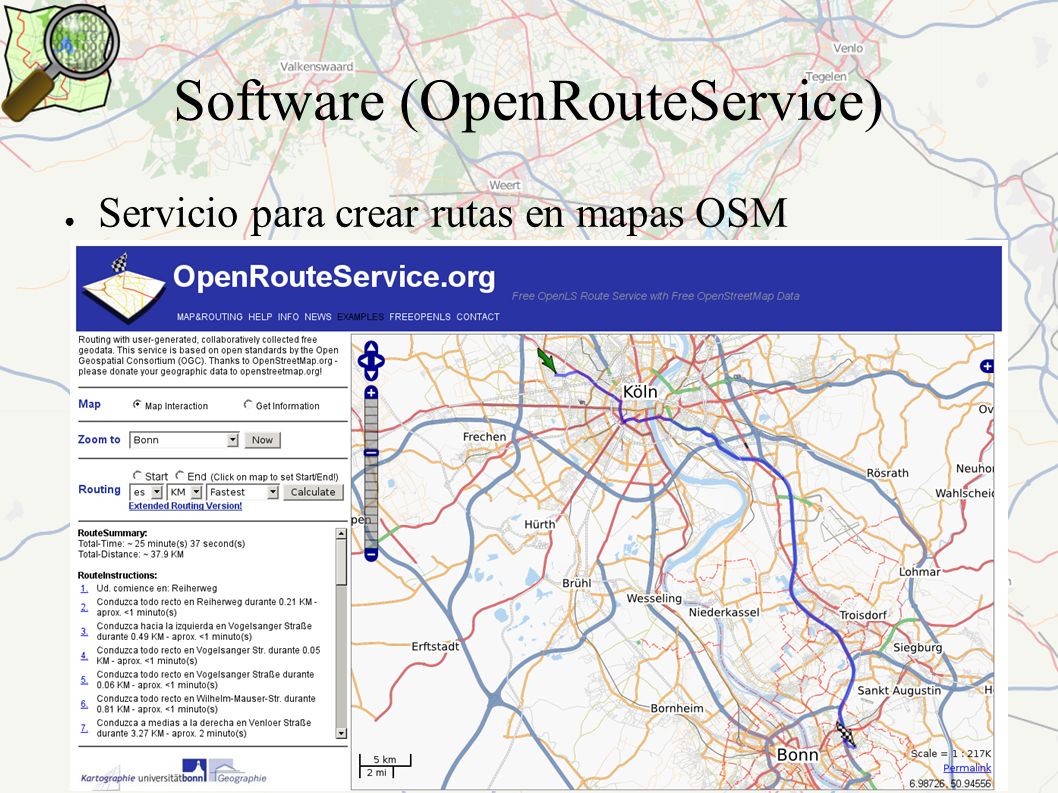
Task: Click the Sankt Augustin label on the map
Action: pos(899,691)
